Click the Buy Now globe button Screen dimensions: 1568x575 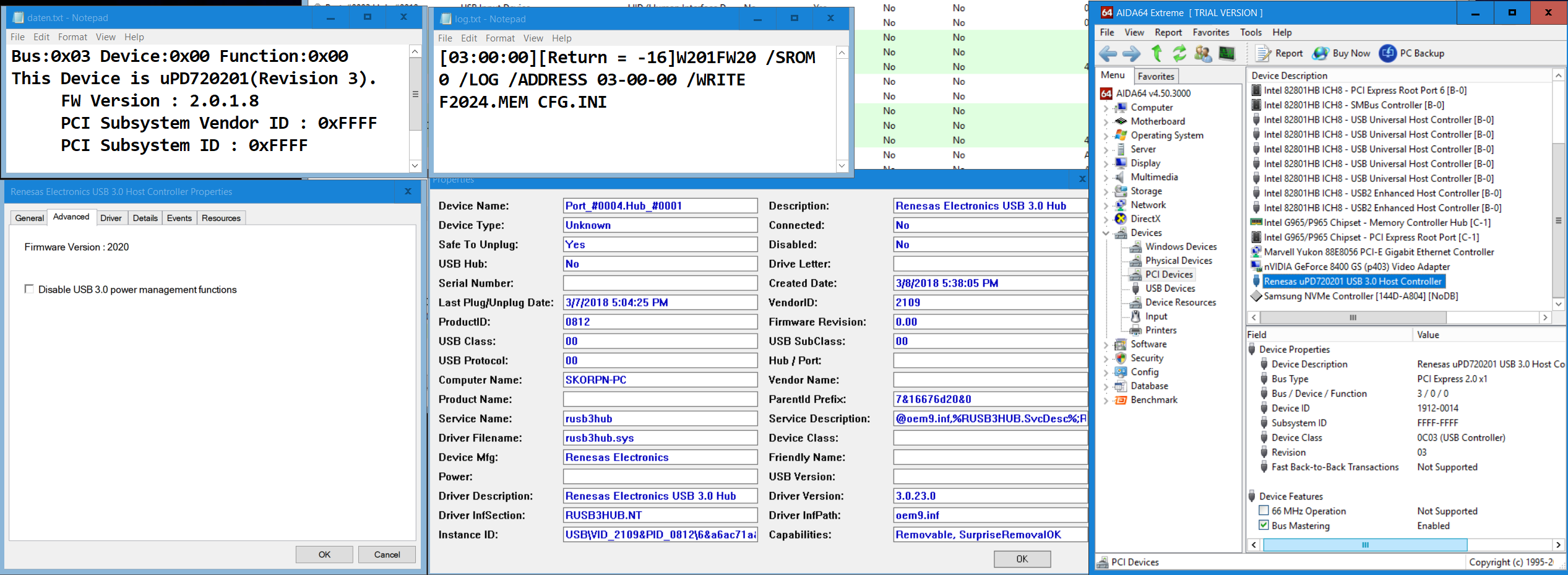pos(1342,54)
